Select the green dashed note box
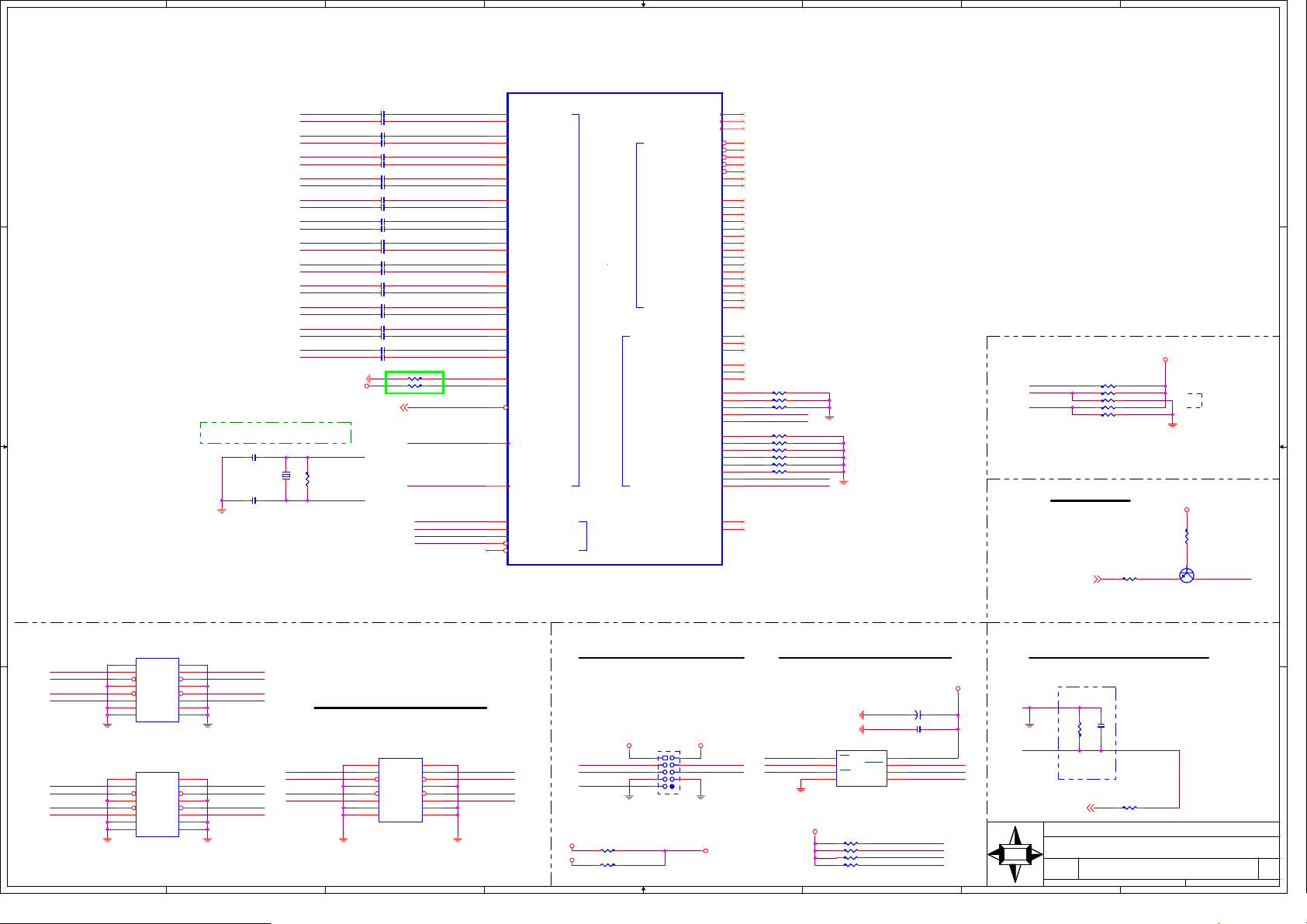The image size is (1307, 924). coord(275,433)
